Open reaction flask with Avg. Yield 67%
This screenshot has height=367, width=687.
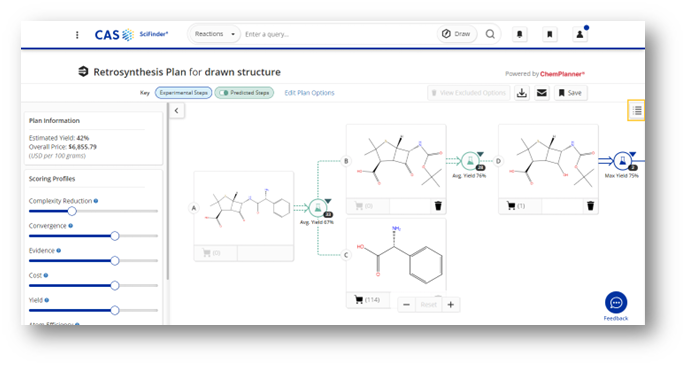click(x=318, y=208)
